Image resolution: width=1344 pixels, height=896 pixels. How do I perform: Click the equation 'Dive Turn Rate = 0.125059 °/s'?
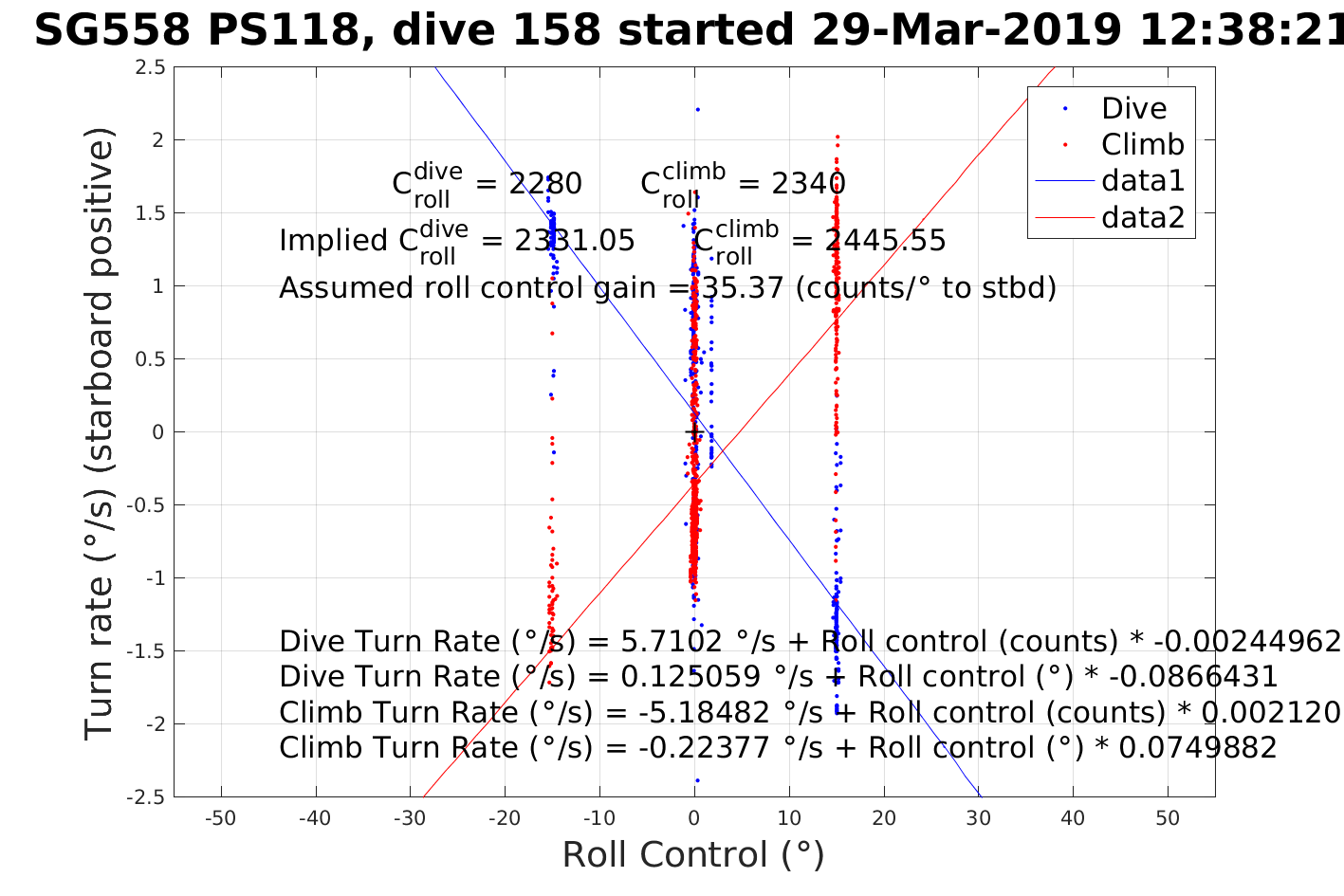(x=779, y=677)
